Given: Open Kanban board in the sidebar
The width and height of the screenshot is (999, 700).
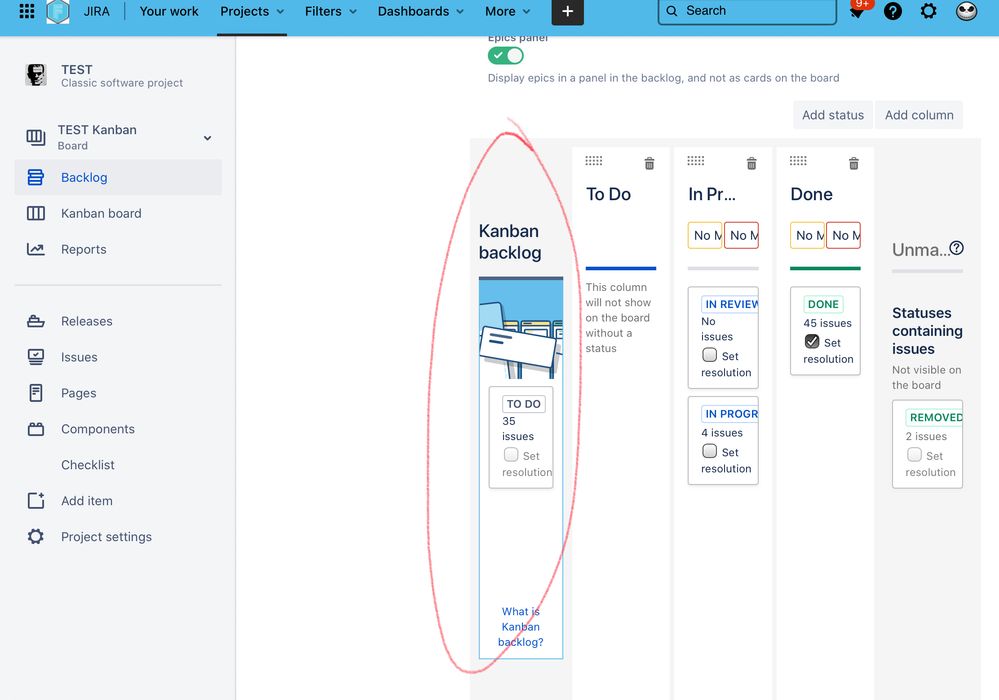Looking at the screenshot, I should [119, 213].
